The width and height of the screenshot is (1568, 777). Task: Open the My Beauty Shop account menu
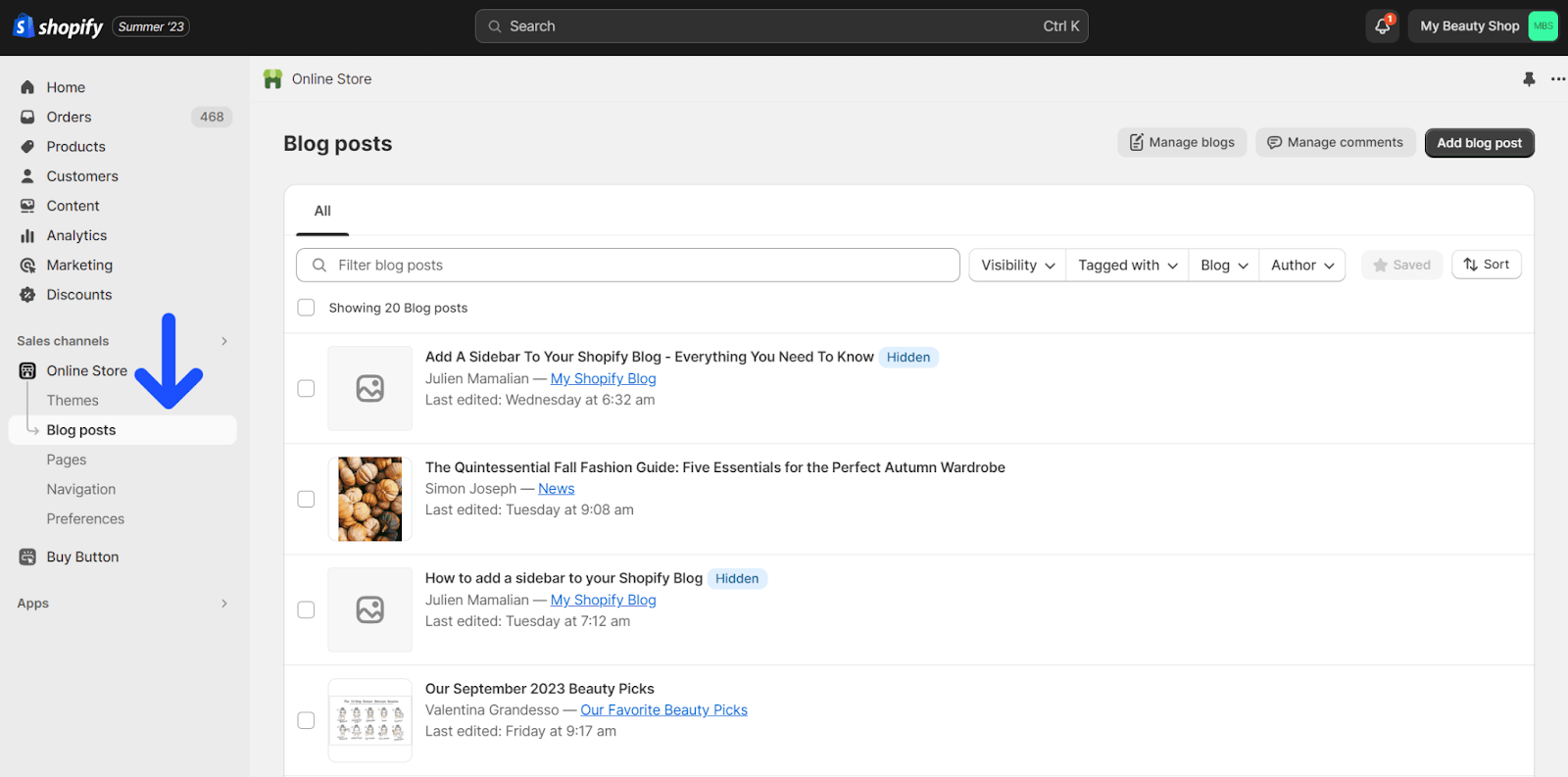[1483, 26]
